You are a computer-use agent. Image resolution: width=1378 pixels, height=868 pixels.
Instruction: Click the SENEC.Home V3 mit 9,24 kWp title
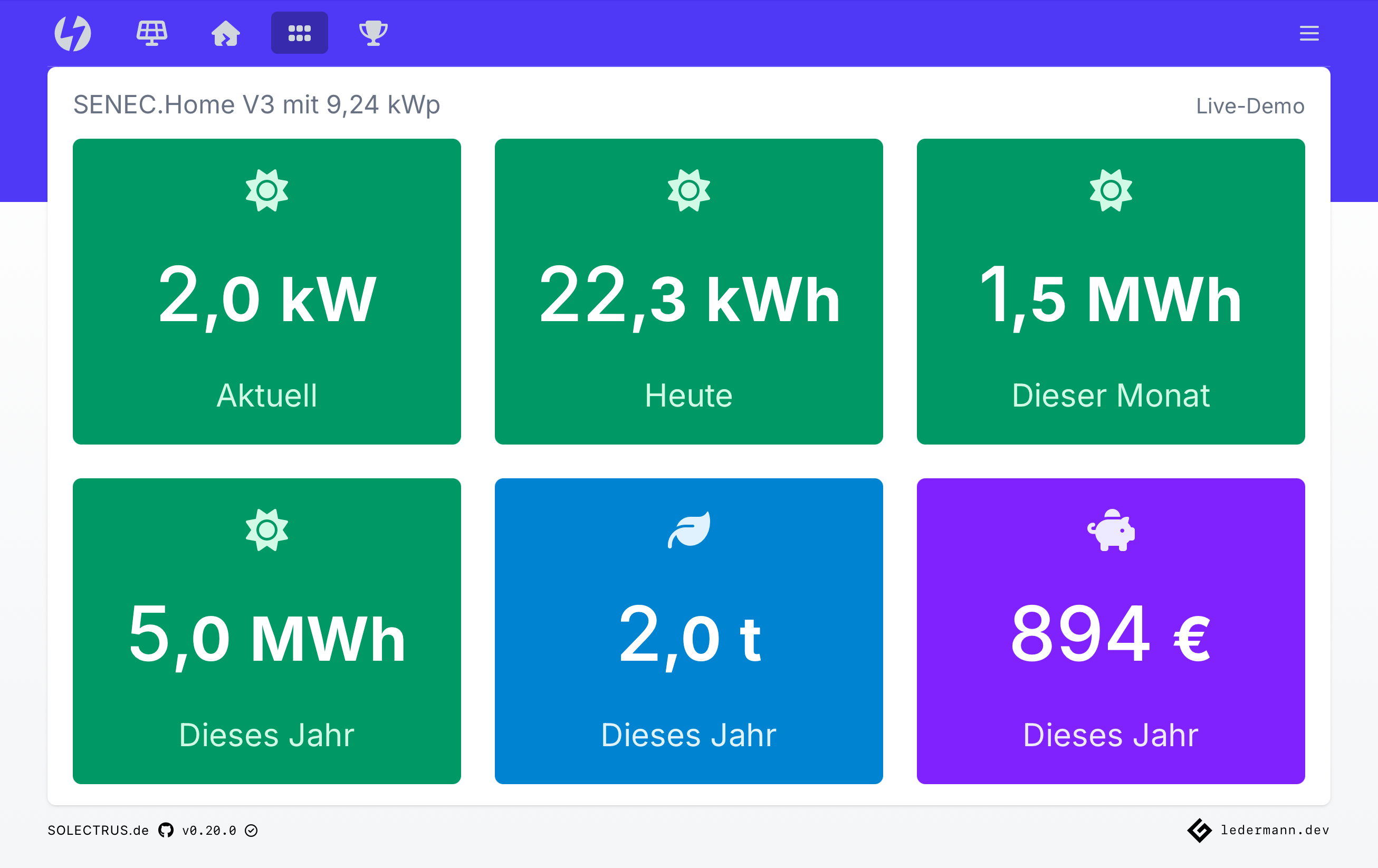pyautogui.click(x=256, y=105)
